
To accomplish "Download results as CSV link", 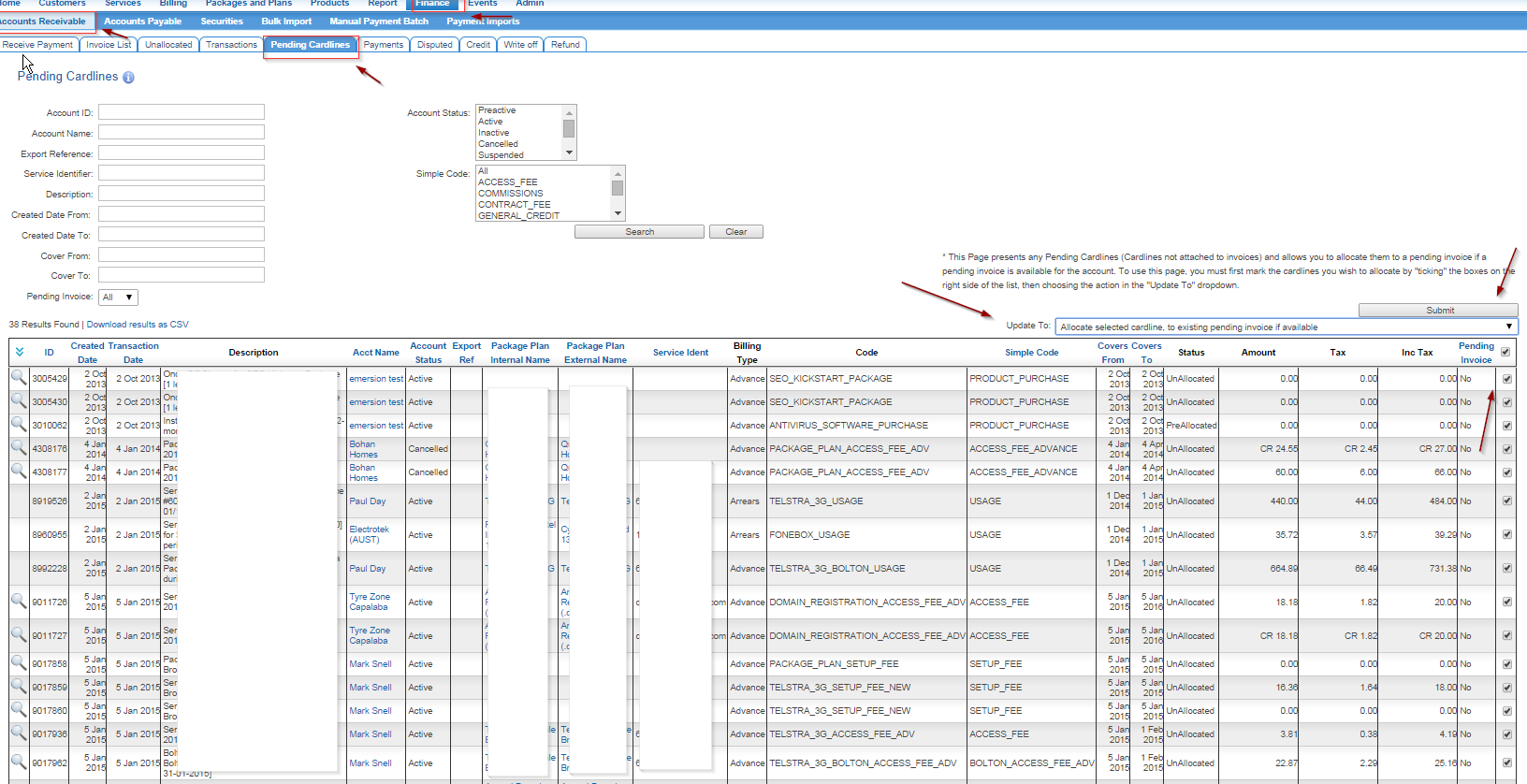I will (138, 325).
